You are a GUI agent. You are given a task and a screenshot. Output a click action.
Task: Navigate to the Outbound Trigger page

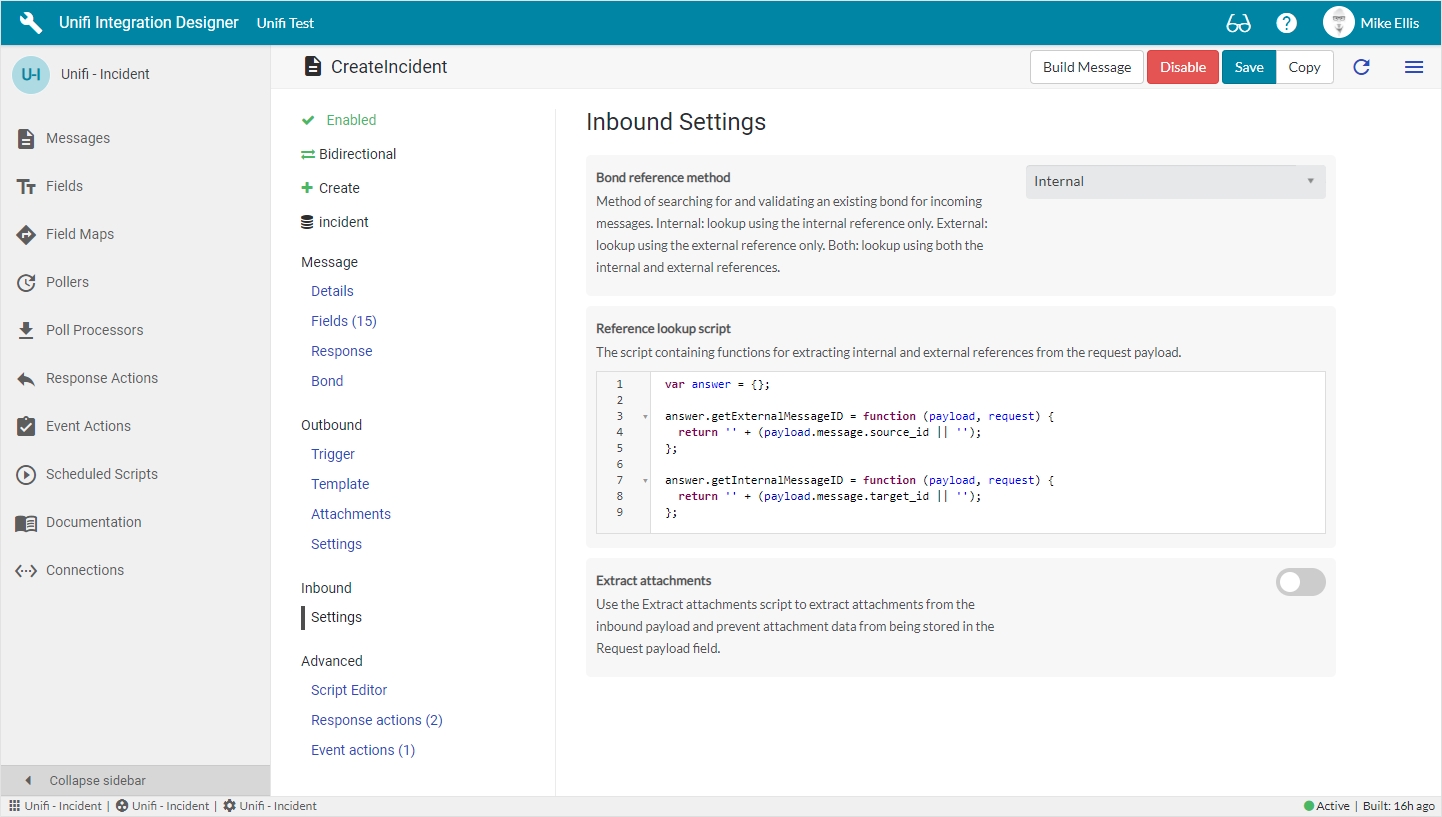(x=332, y=454)
